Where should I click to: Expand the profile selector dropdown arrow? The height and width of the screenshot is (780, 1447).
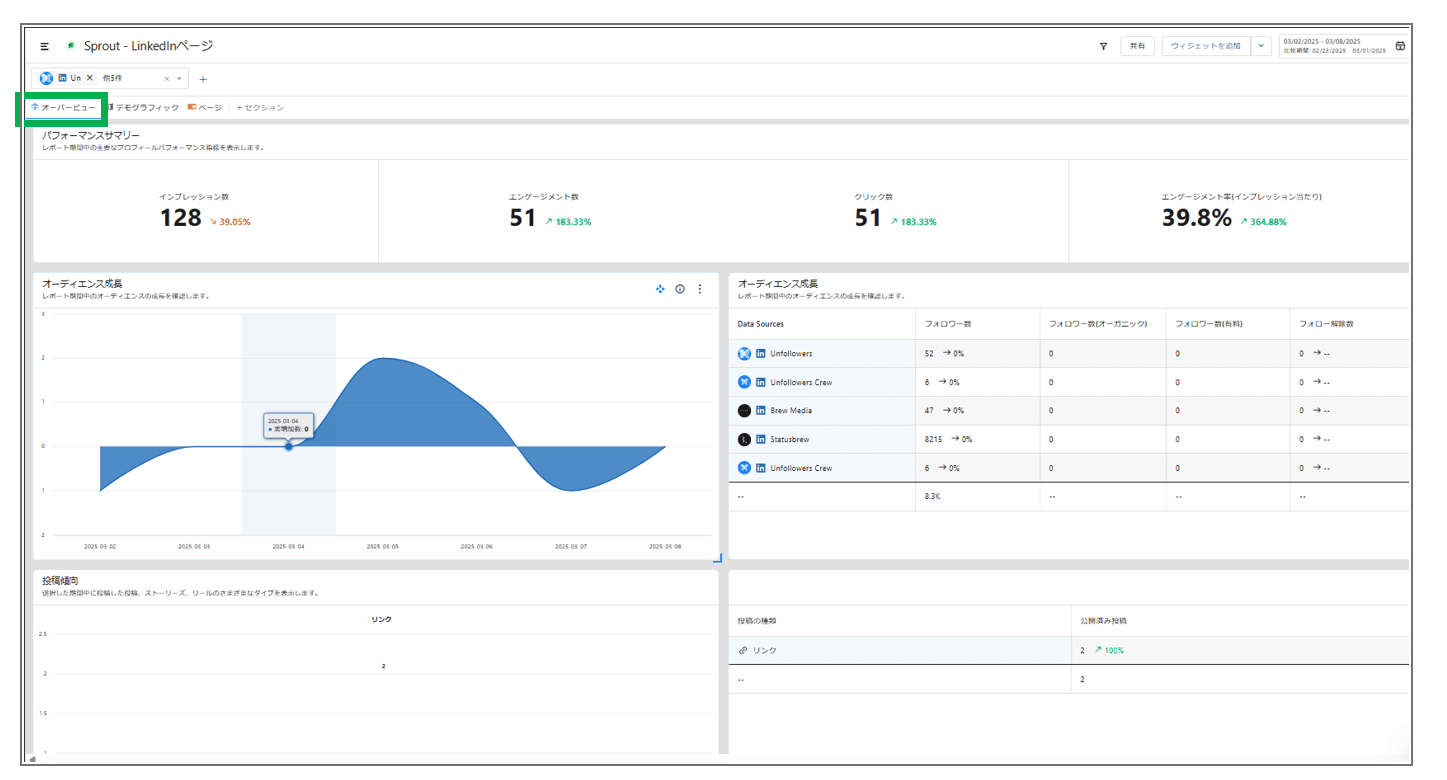coord(180,78)
